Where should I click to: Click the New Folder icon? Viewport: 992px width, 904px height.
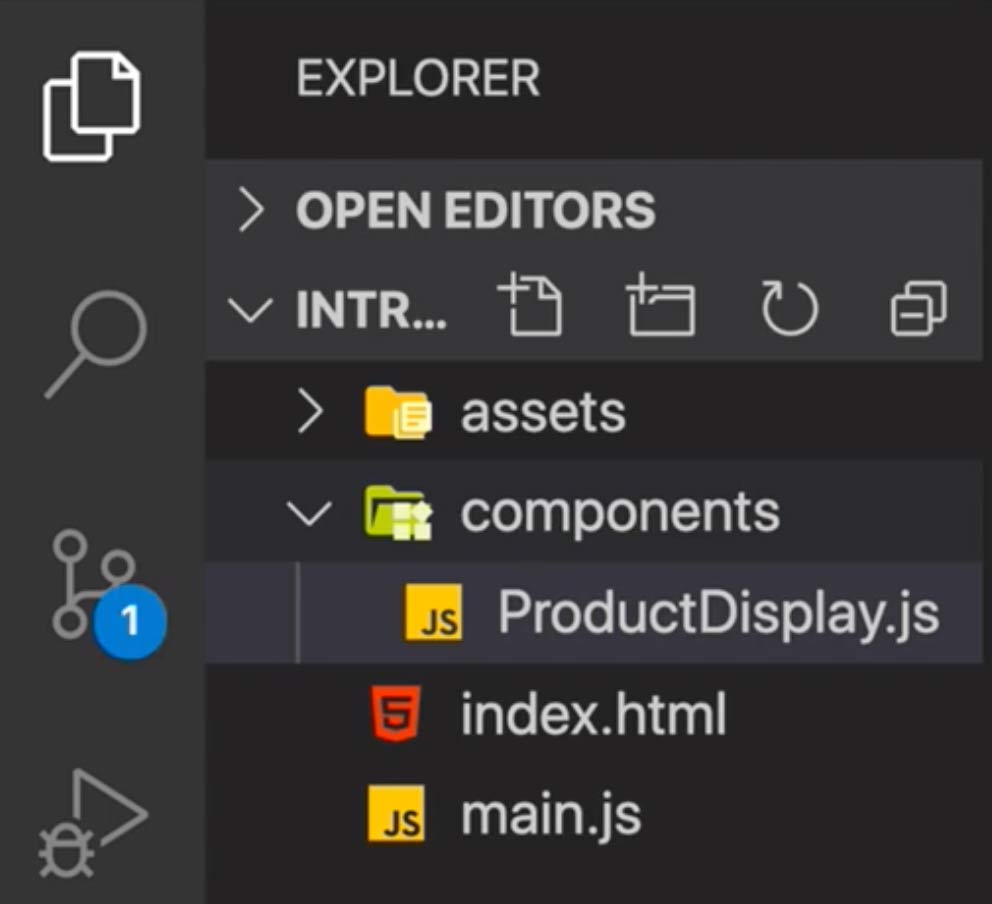(x=660, y=304)
